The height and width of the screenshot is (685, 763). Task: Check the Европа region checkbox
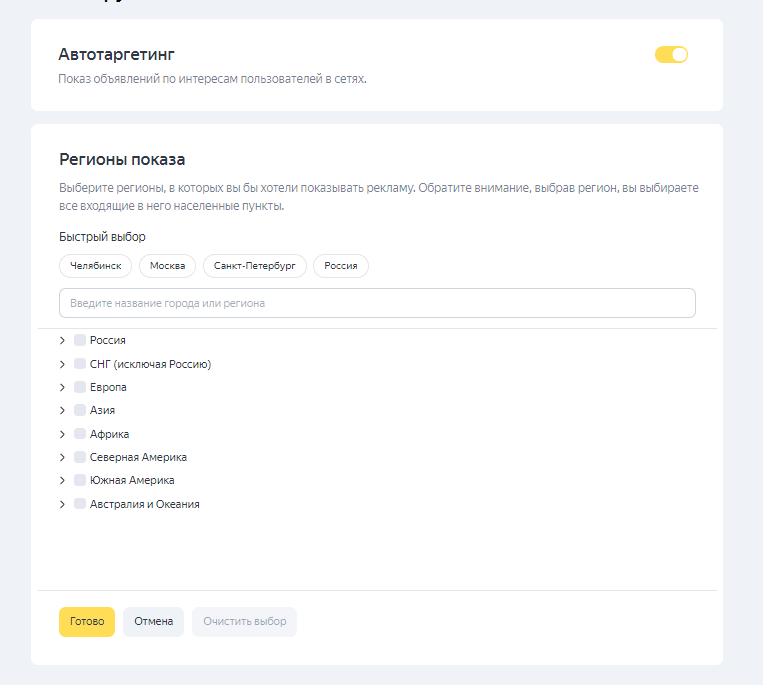80,387
